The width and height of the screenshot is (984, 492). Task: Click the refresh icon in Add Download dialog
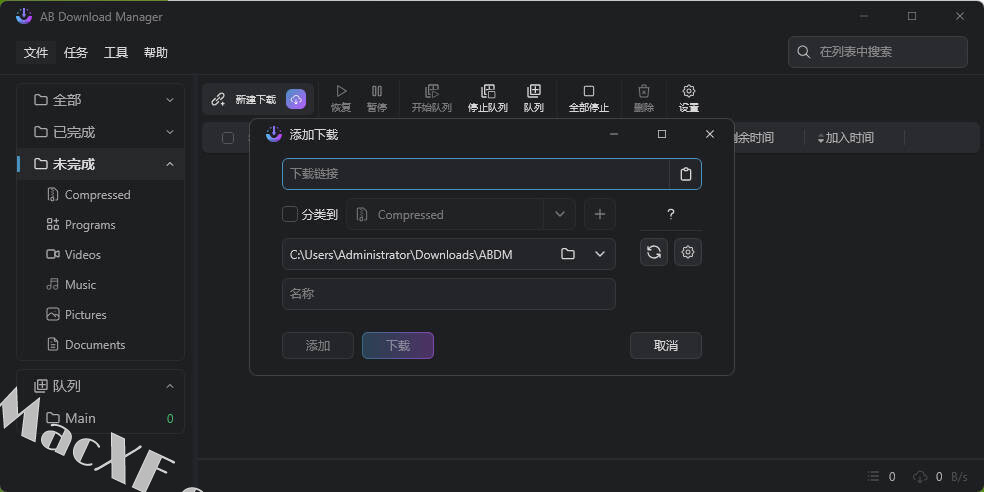[654, 252]
